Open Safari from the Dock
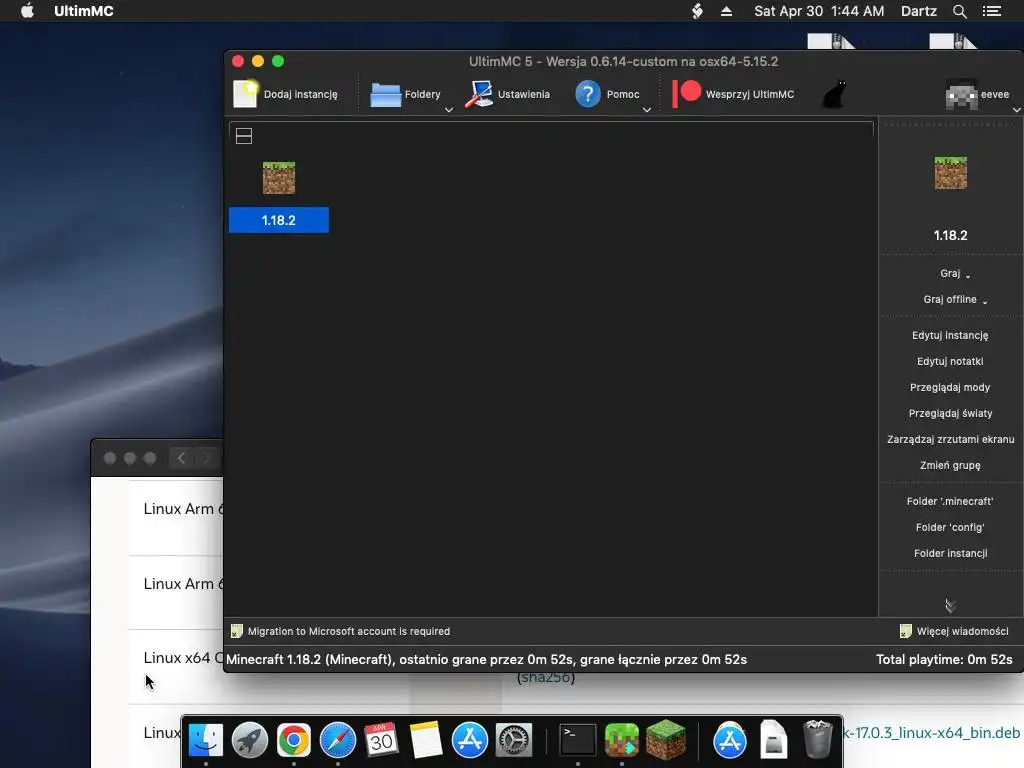The height and width of the screenshot is (768, 1024). (338, 741)
